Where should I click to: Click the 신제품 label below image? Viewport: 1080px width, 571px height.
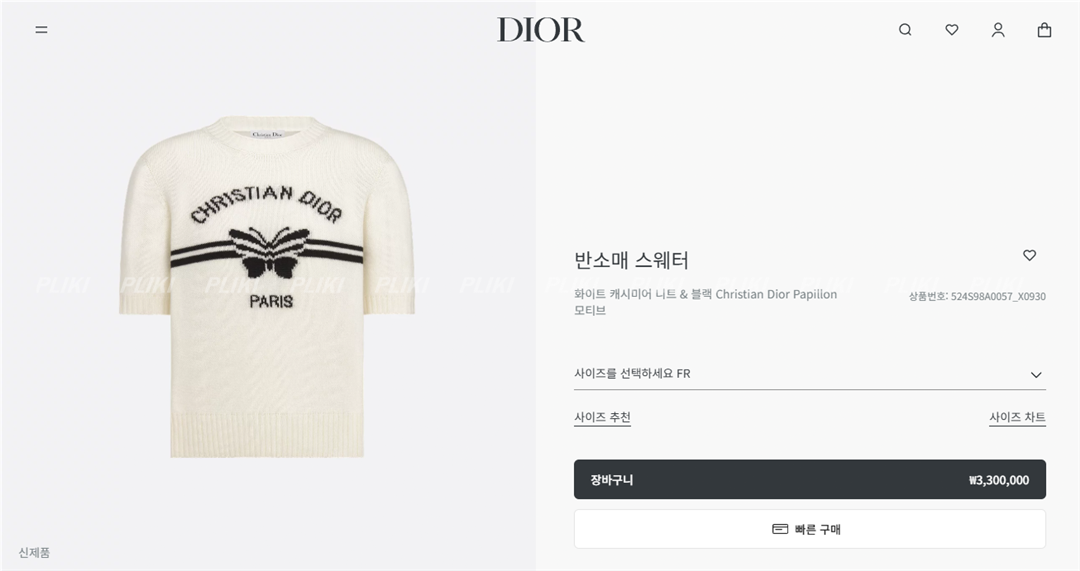click(34, 552)
